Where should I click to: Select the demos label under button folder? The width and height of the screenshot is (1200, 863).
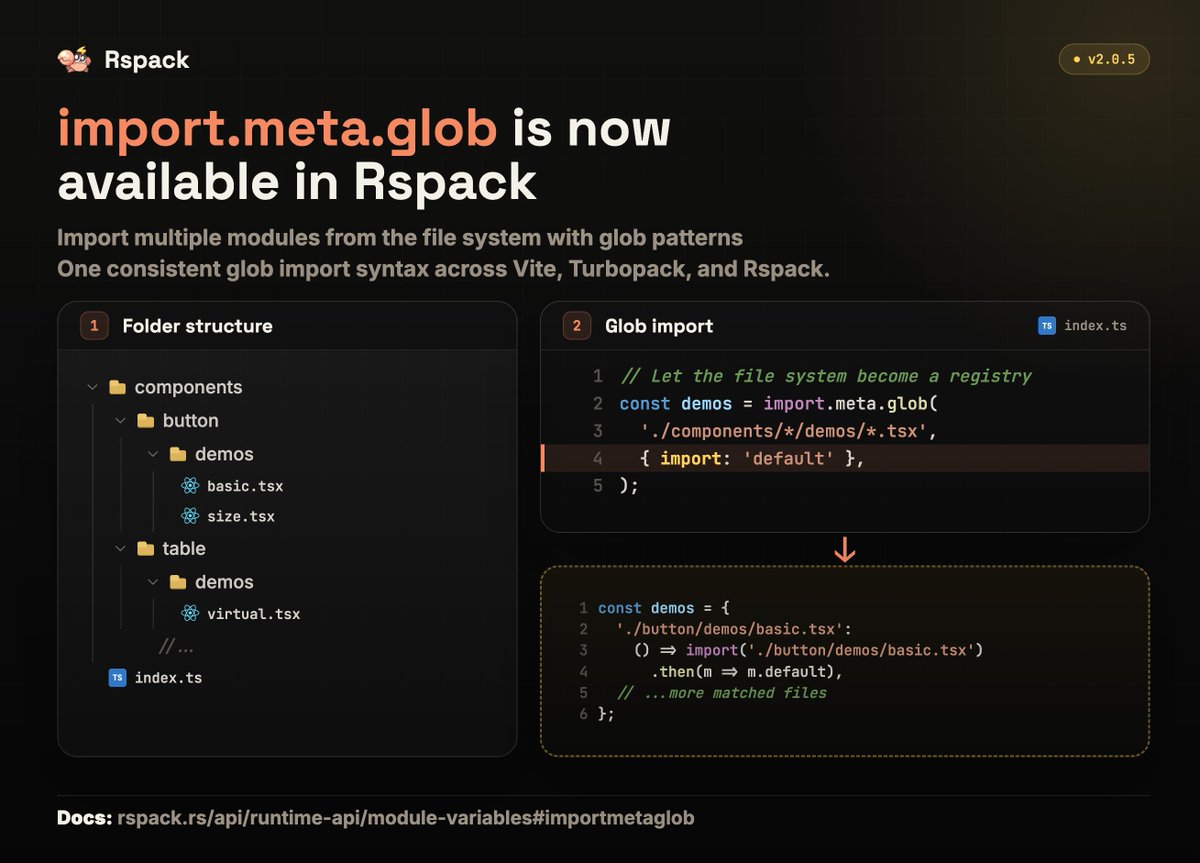224,454
